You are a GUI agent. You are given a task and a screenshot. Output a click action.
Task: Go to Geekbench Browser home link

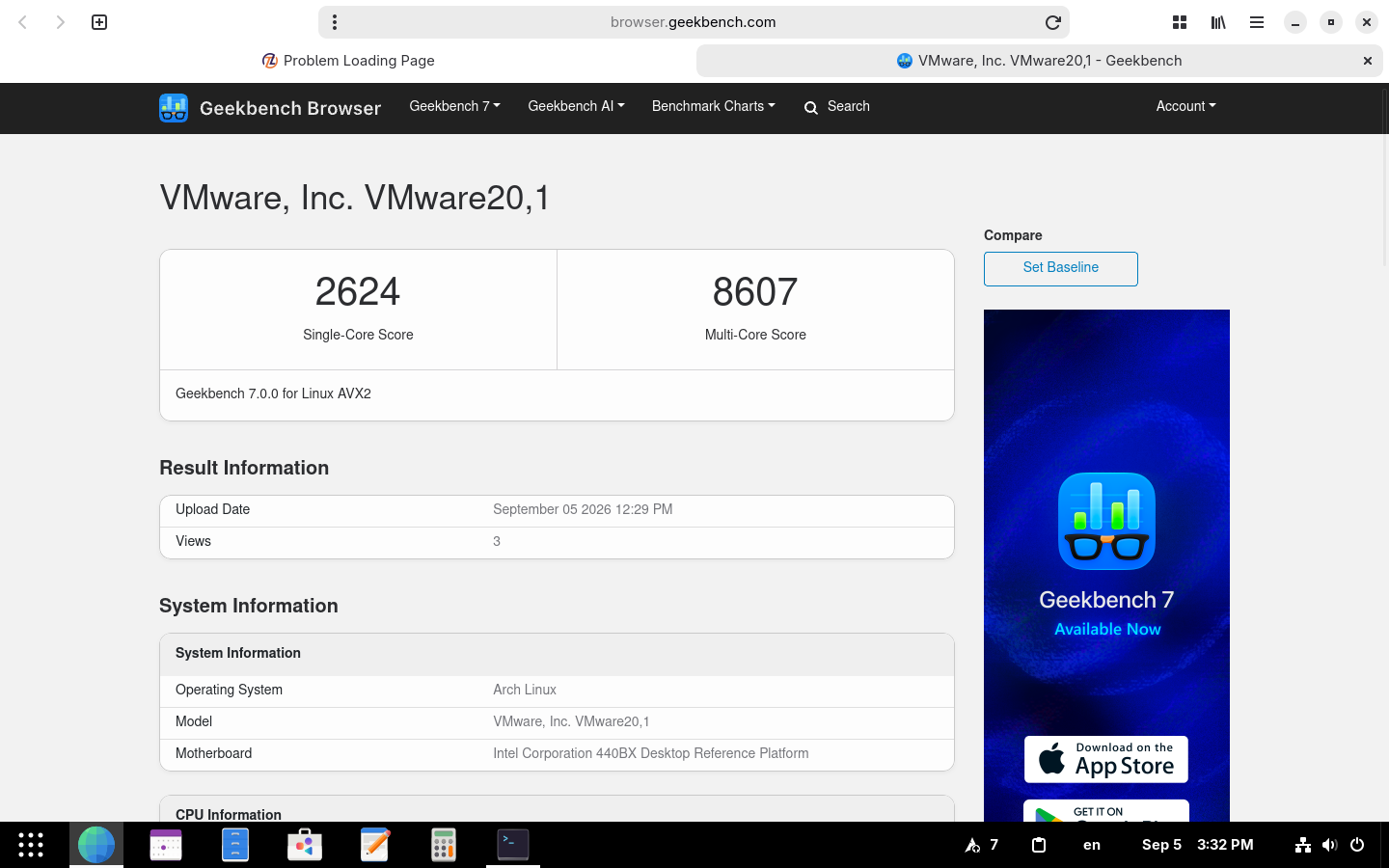290,108
